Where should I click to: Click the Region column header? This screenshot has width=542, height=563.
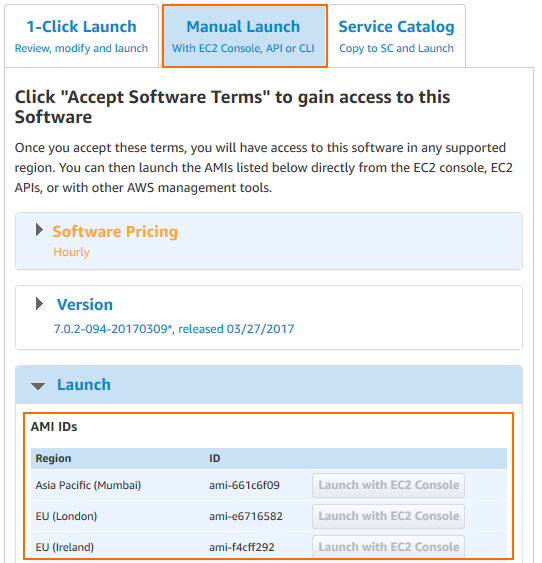[53, 459]
